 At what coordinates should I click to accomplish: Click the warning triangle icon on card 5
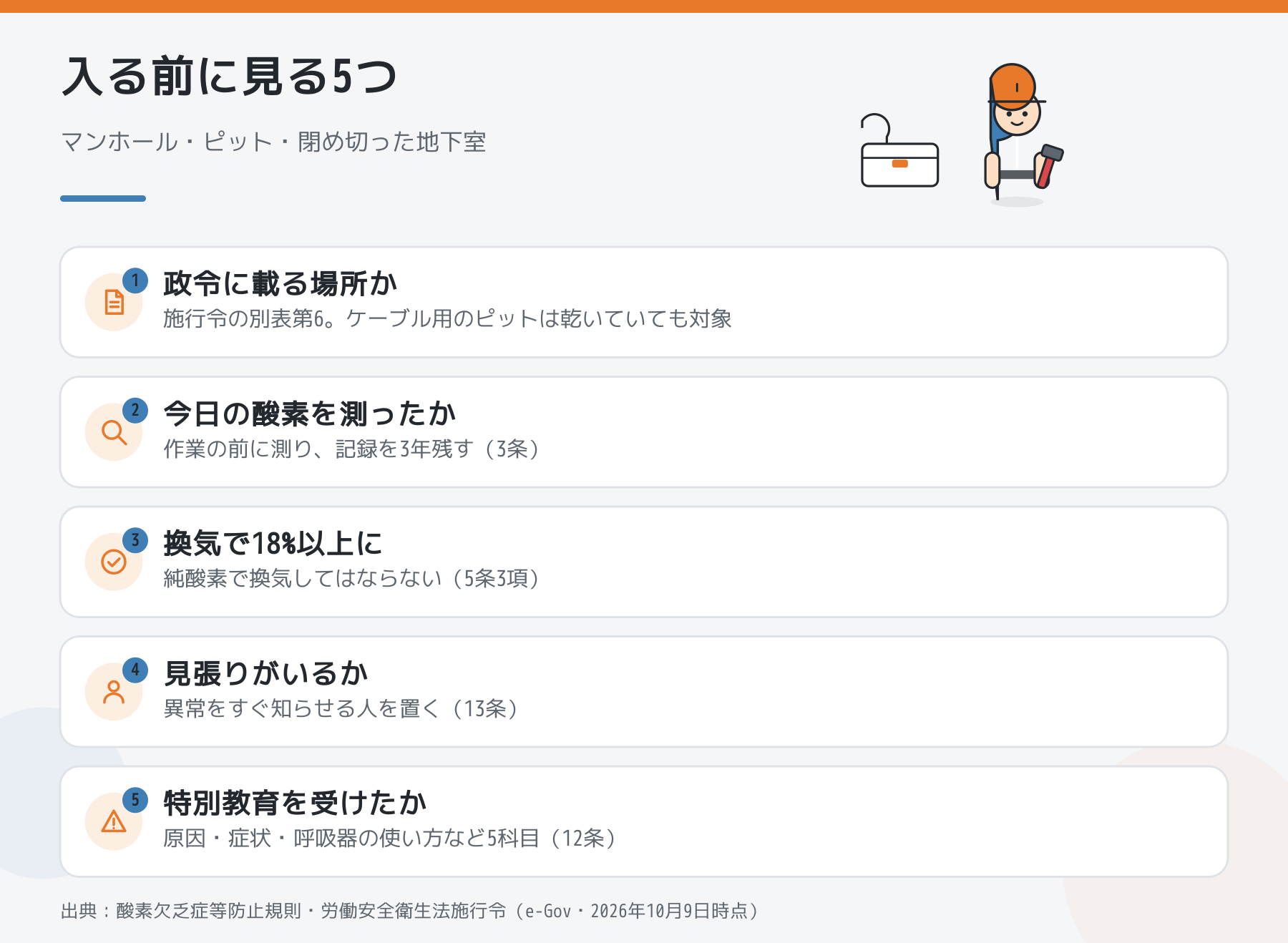[x=114, y=821]
